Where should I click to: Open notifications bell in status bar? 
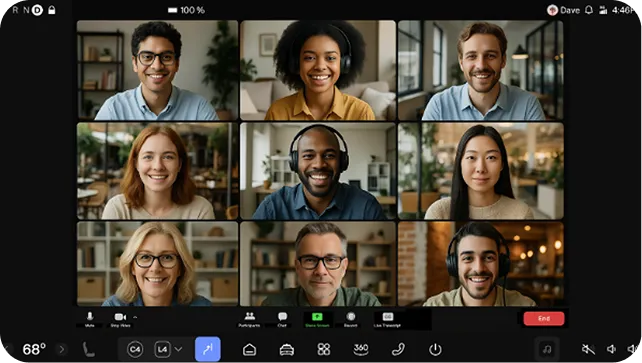(x=589, y=10)
